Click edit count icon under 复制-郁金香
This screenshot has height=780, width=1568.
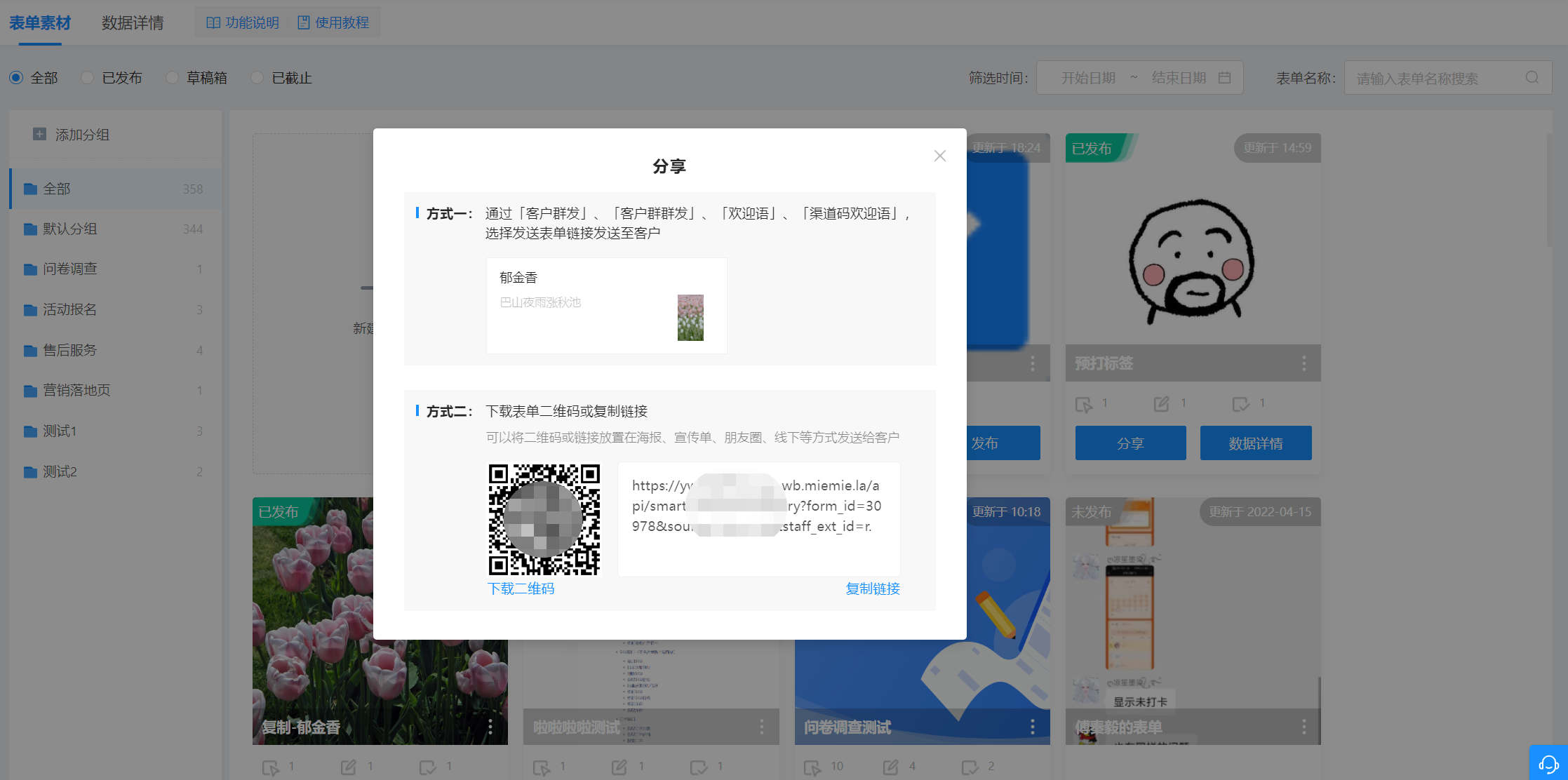[349, 767]
